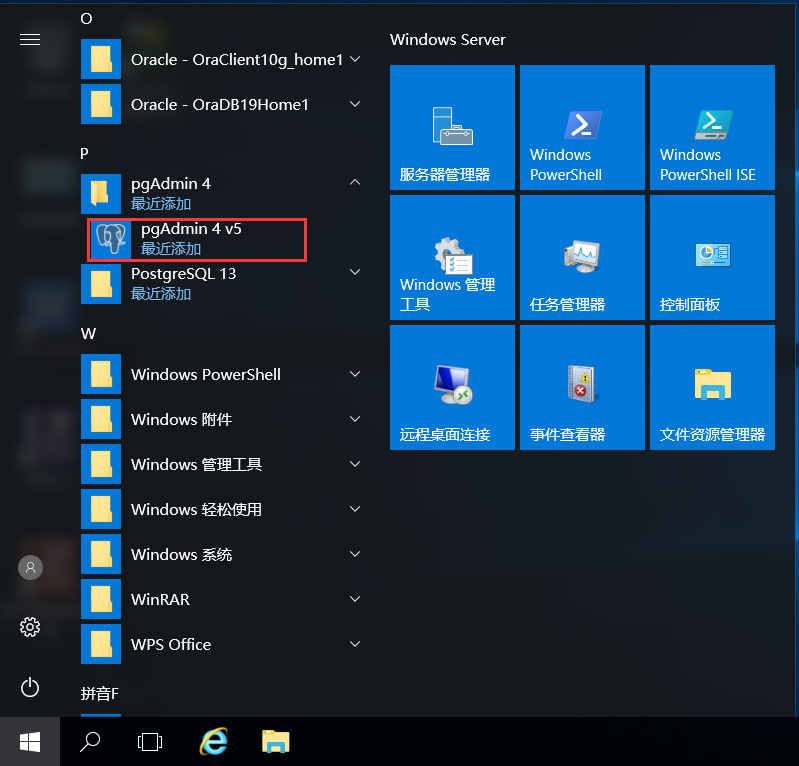Open Task View on the taskbar
This screenshot has width=799, height=766.
150,742
